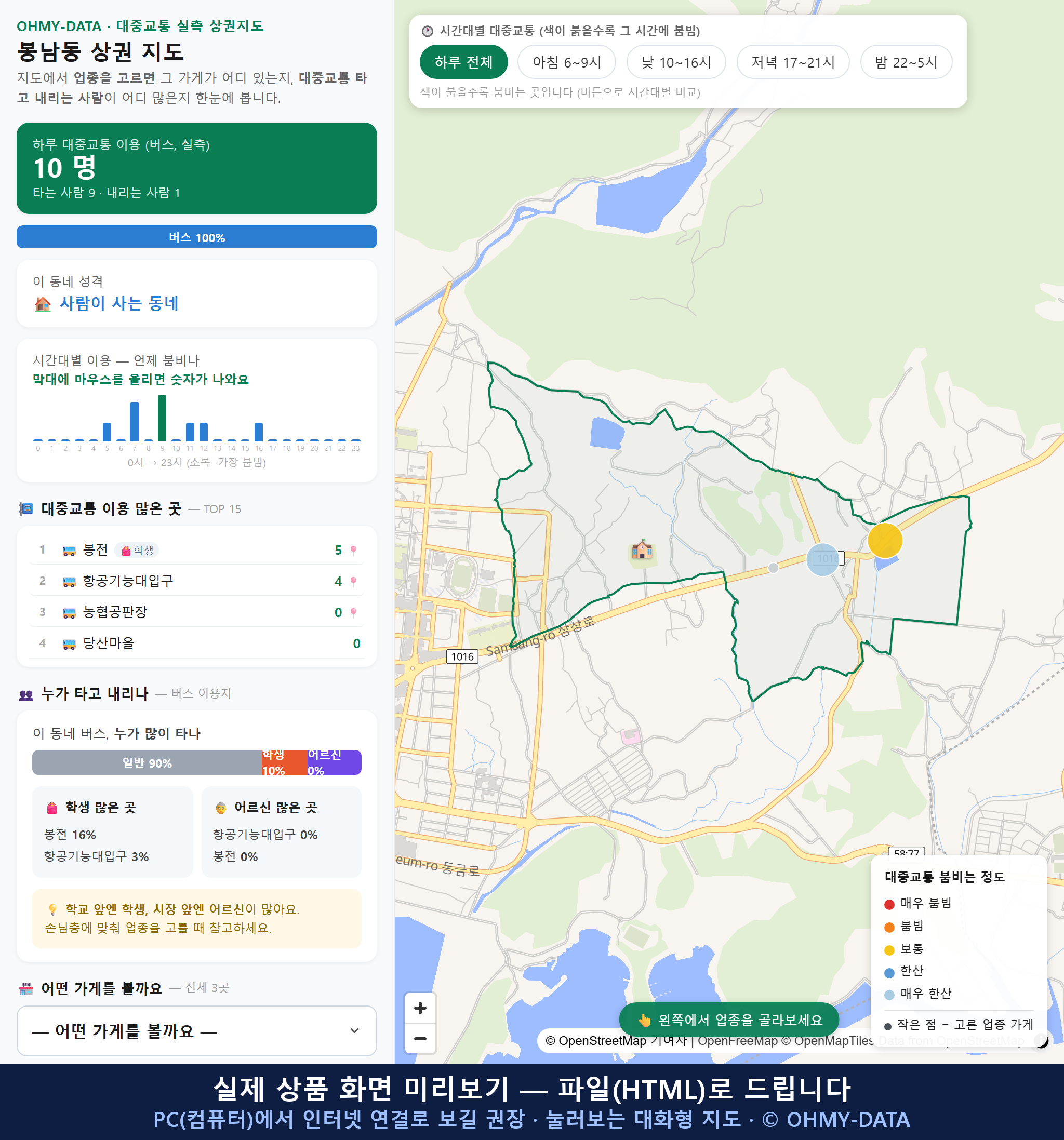Open the OpenMapTiles attribution link

tap(828, 1041)
